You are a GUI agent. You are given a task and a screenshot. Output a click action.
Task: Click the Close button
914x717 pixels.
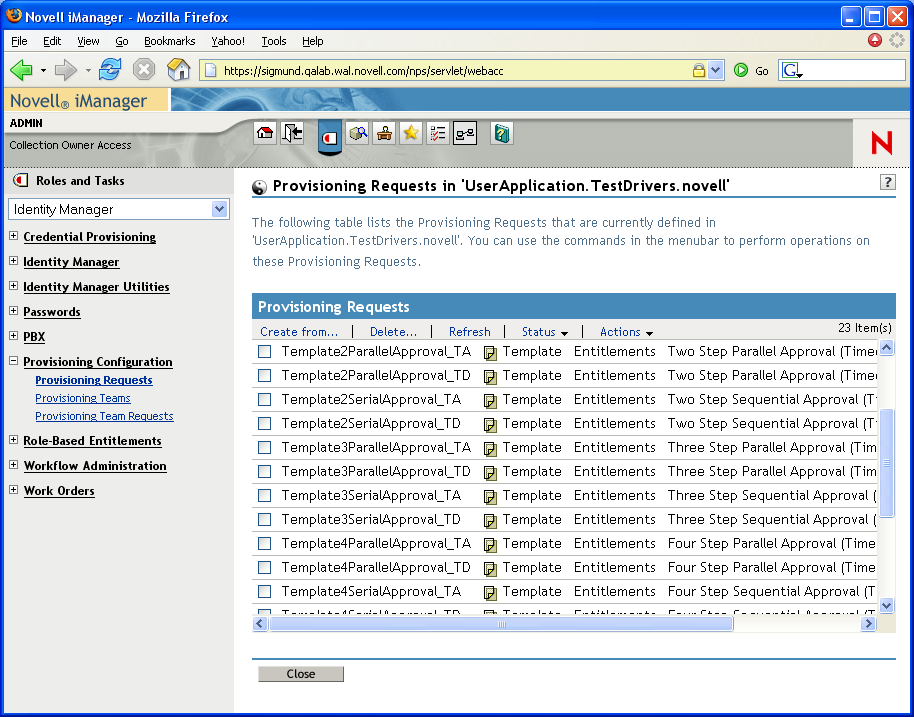[x=301, y=674]
